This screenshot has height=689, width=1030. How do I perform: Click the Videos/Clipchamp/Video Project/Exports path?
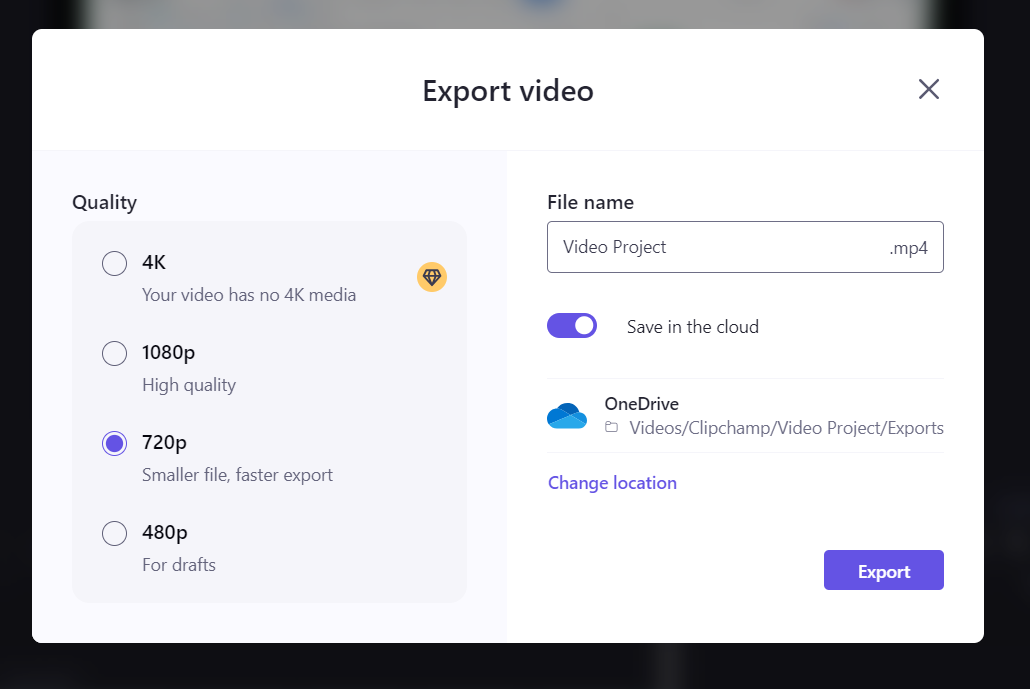[786, 428]
